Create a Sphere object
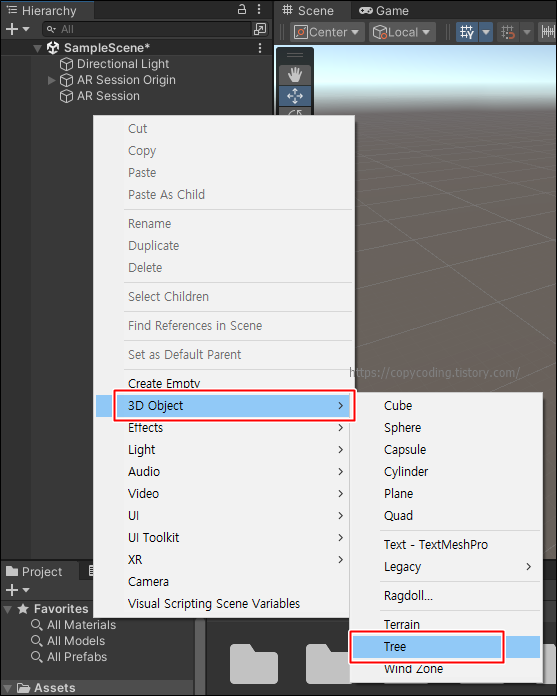557x696 pixels. (x=446, y=428)
